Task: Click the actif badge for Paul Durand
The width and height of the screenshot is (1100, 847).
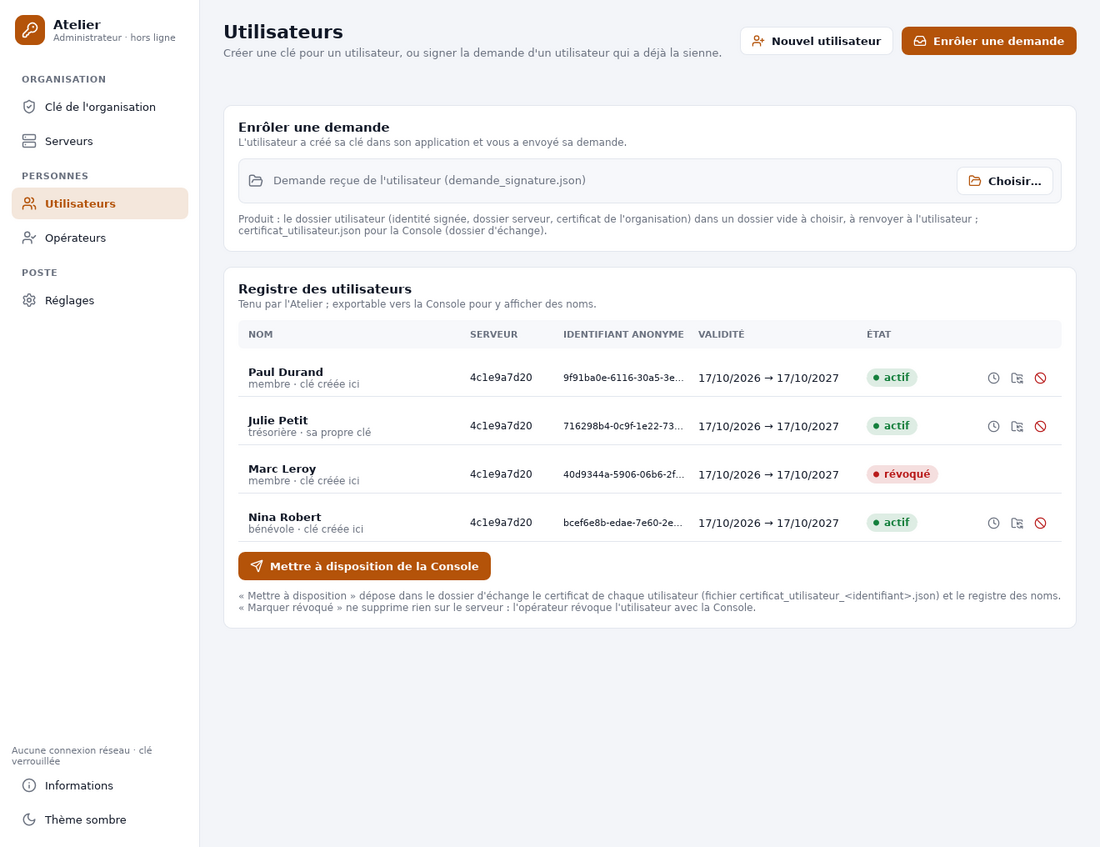Action: pos(892,378)
